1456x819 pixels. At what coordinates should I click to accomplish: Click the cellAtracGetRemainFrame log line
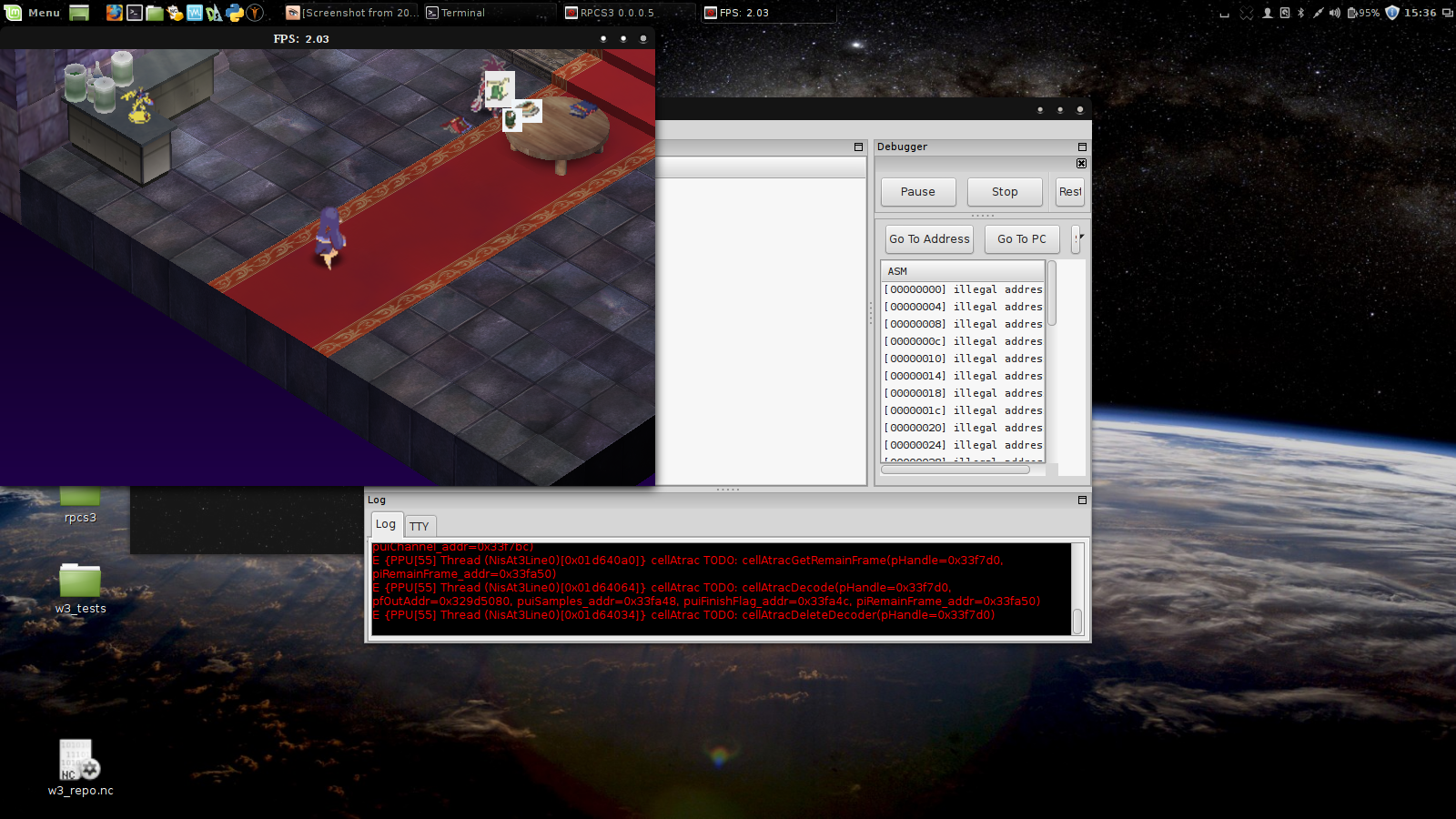pos(688,567)
